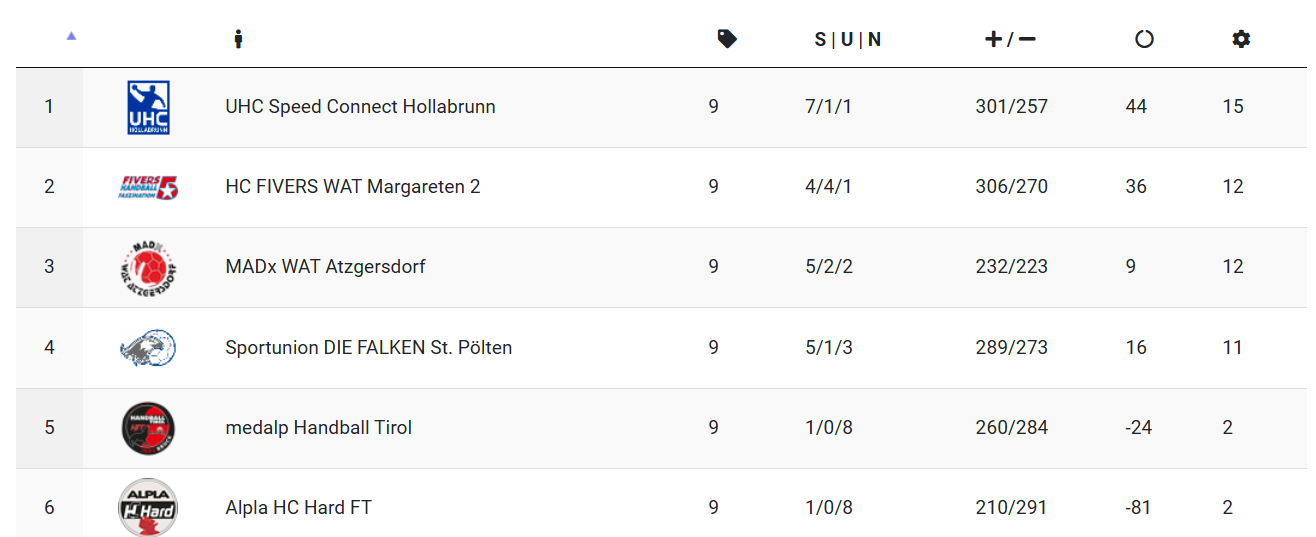Image resolution: width=1316 pixels, height=537 pixels.
Task: Click the ascending sort arrow in rank column
Action: click(71, 36)
